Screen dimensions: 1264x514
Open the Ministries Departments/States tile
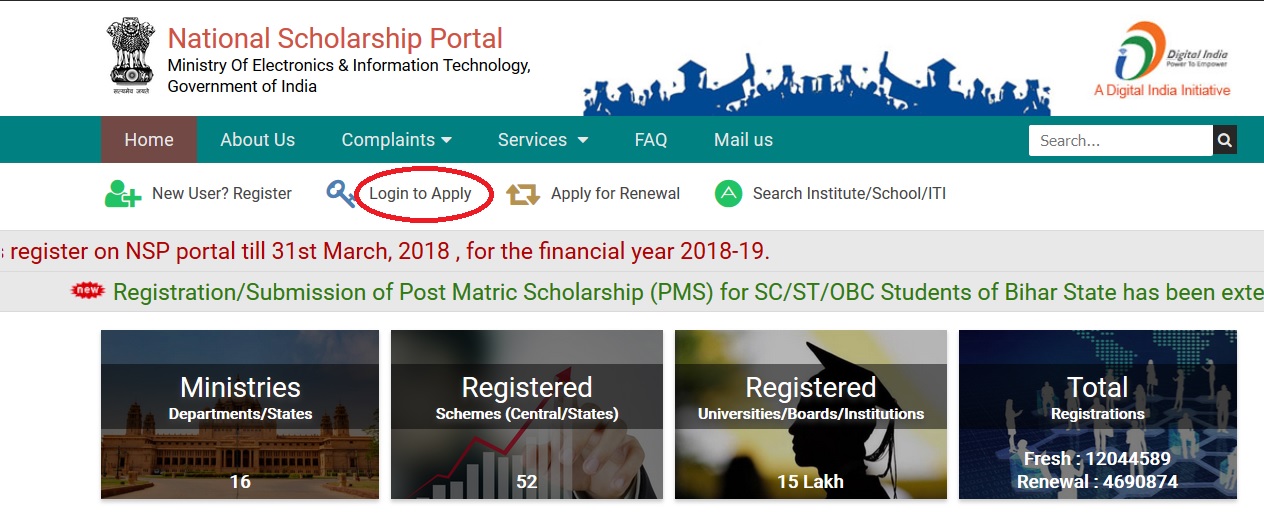tap(240, 414)
